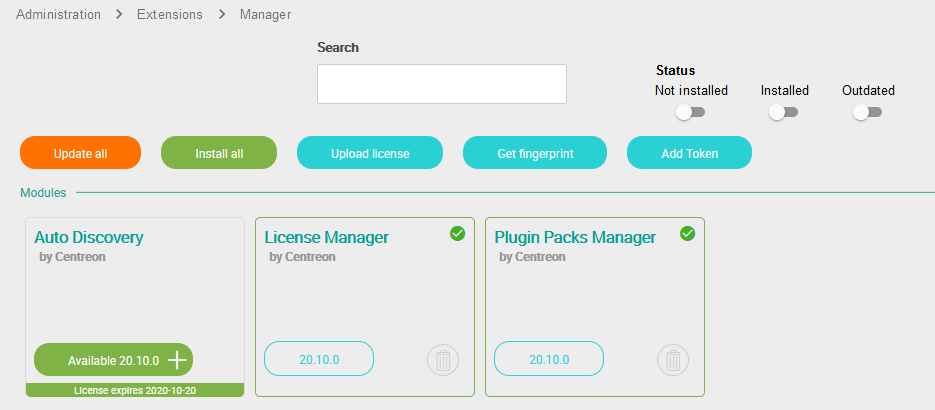This screenshot has width=935, height=410.
Task: Go to Administration in the breadcrumb
Action: [58, 15]
